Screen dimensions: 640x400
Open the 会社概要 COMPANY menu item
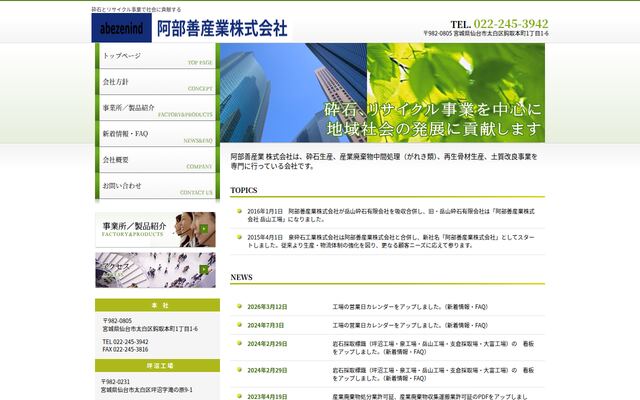[x=158, y=160]
